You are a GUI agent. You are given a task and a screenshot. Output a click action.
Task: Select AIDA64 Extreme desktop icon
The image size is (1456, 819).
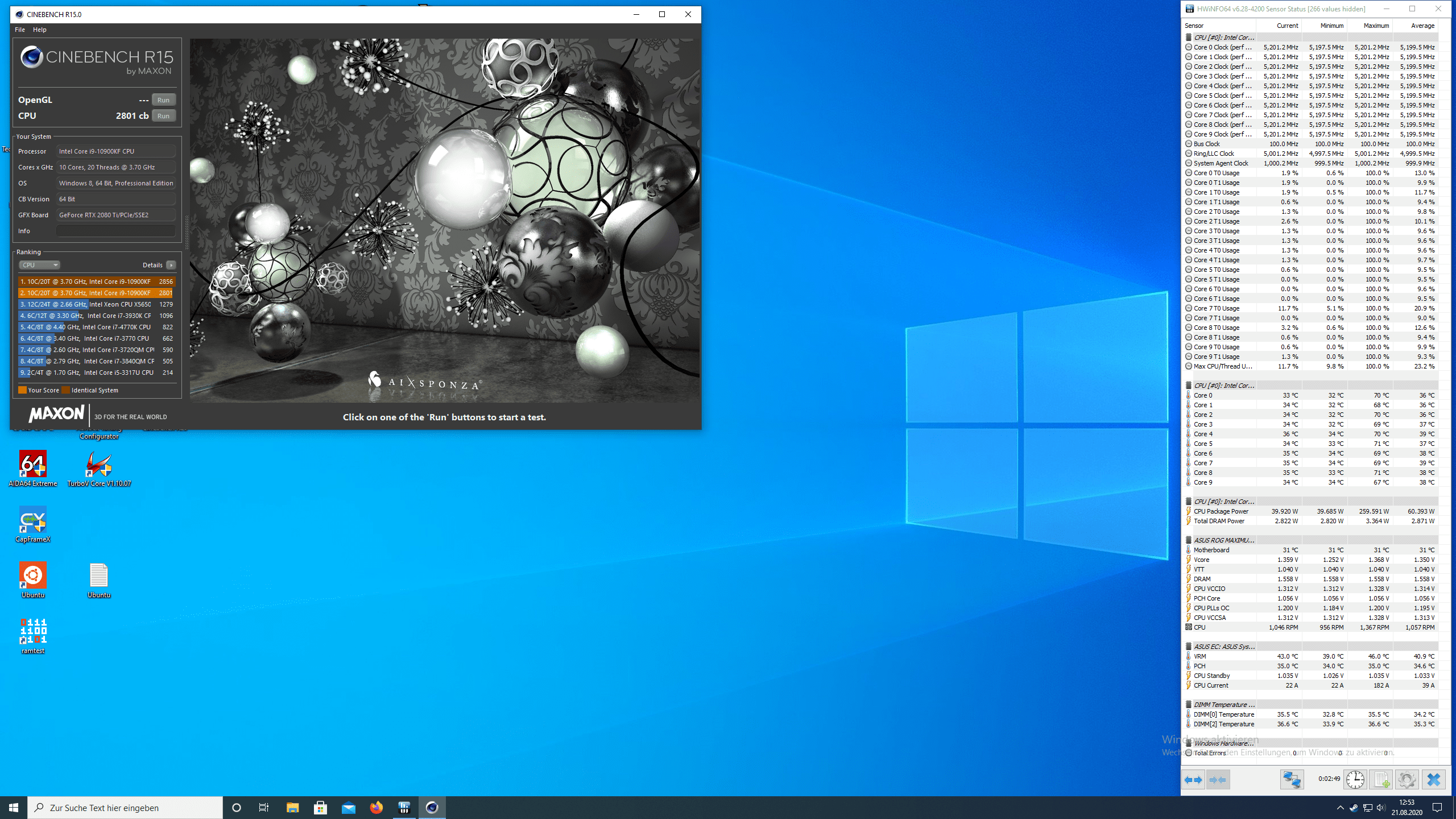(x=33, y=469)
